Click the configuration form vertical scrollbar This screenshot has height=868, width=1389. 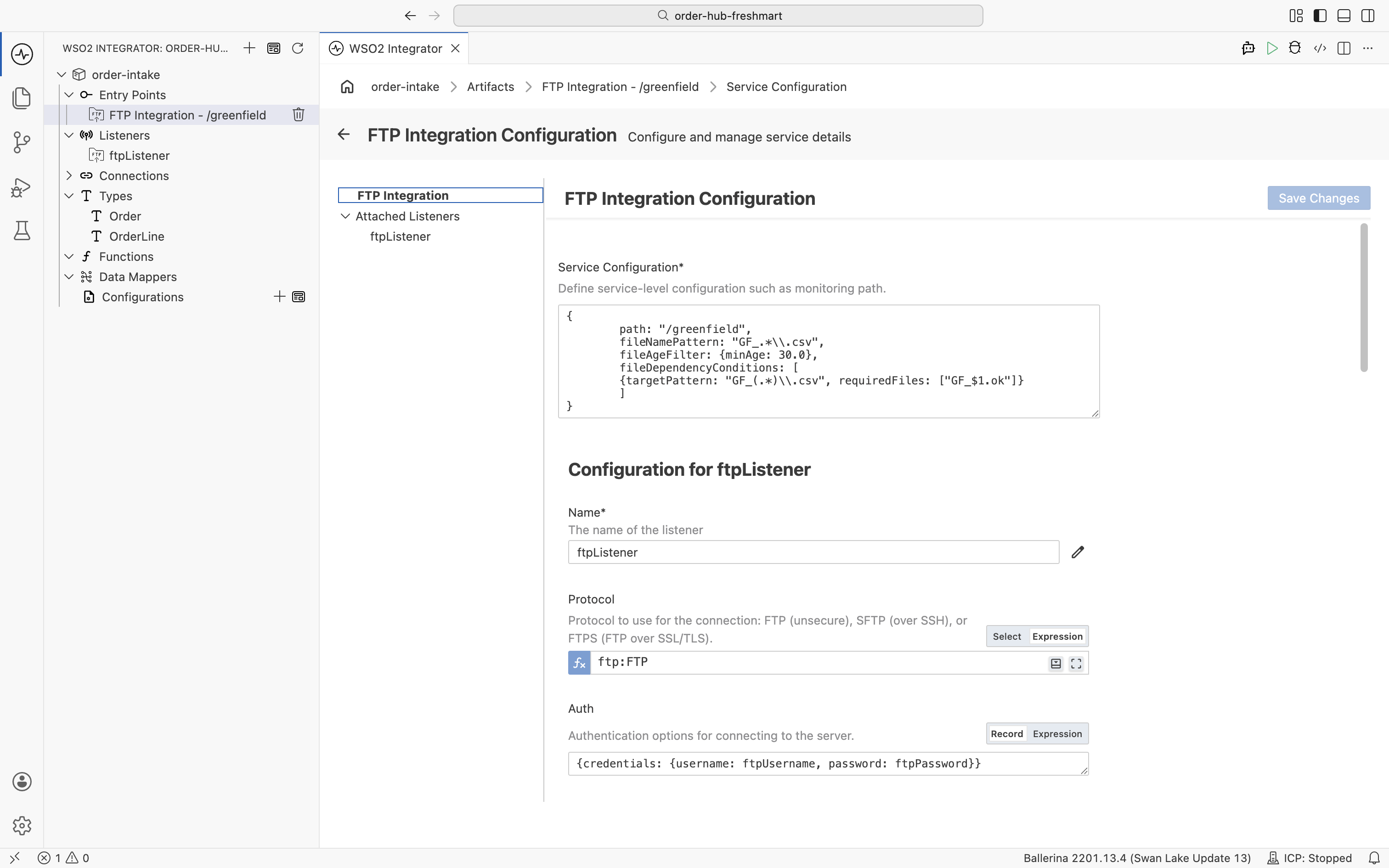coord(1364,298)
